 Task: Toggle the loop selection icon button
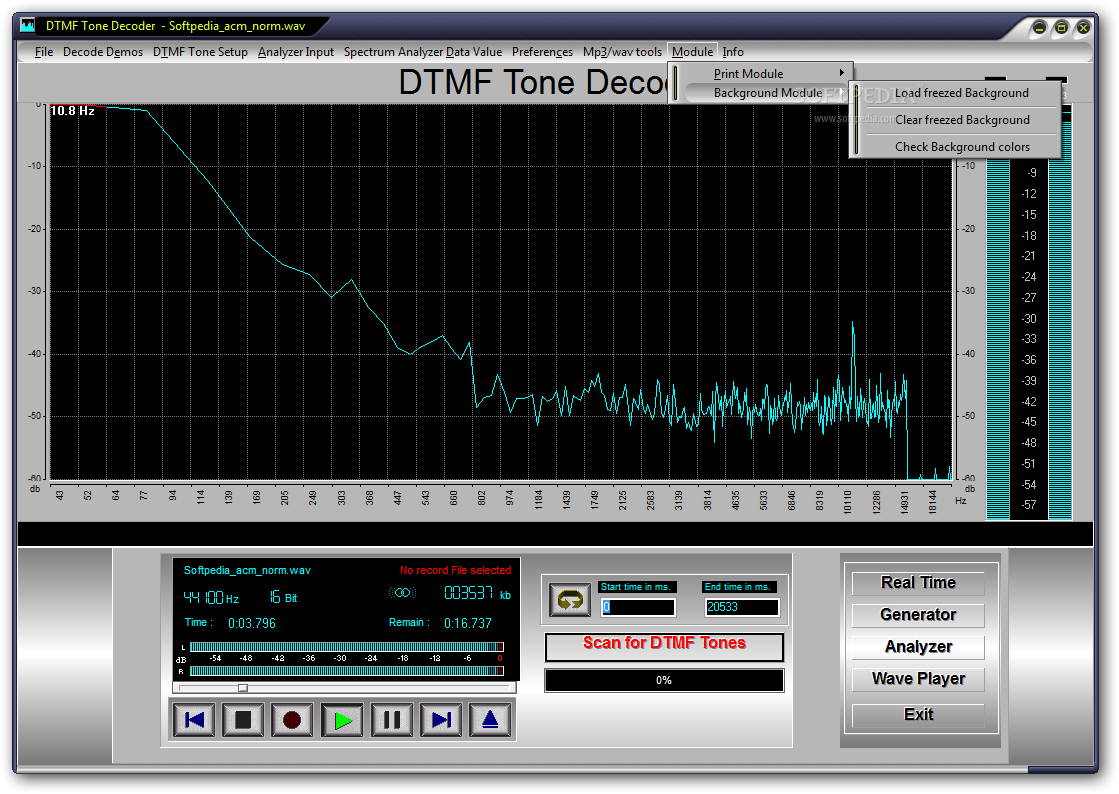point(569,600)
